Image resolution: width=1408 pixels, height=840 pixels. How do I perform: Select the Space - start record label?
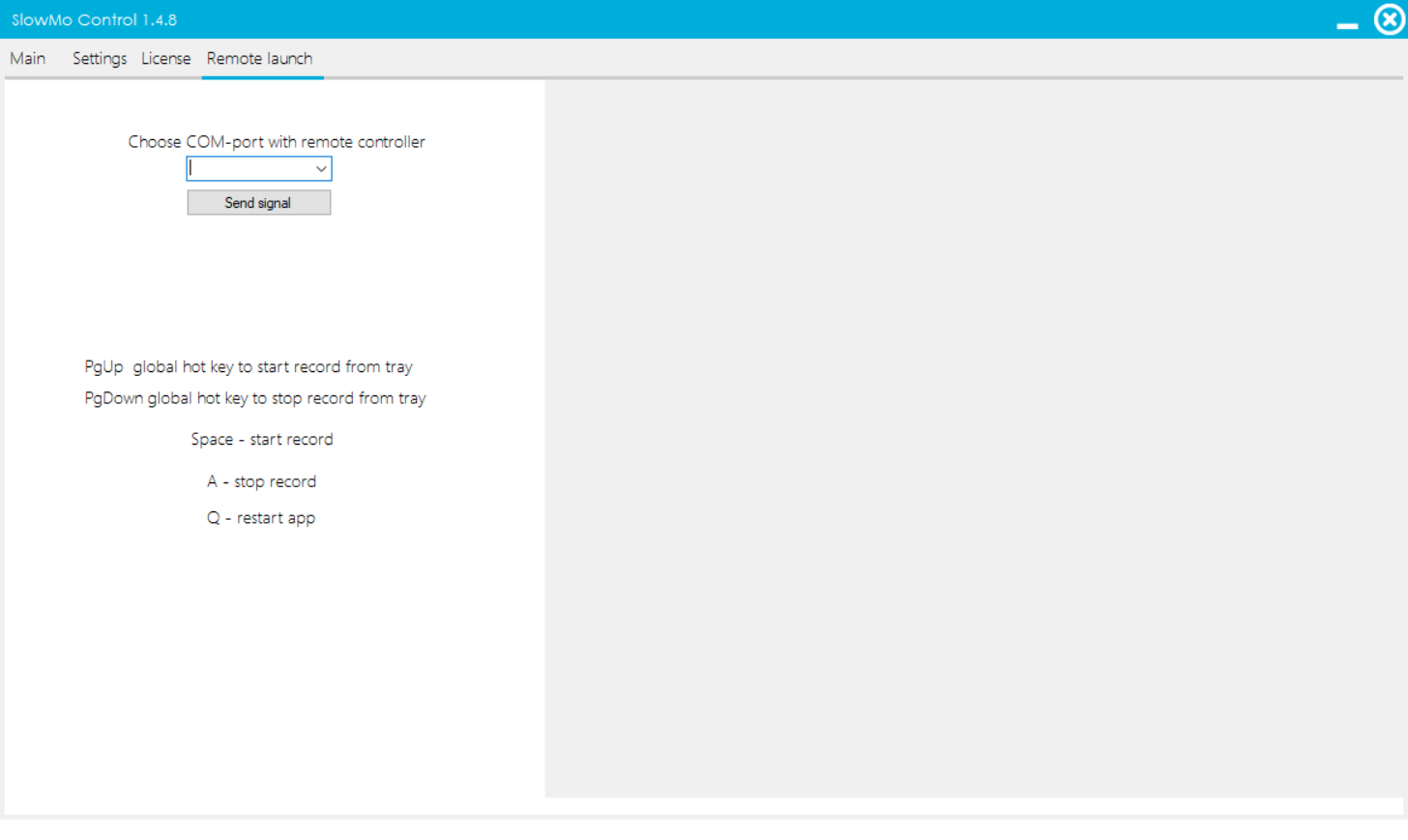coord(262,440)
